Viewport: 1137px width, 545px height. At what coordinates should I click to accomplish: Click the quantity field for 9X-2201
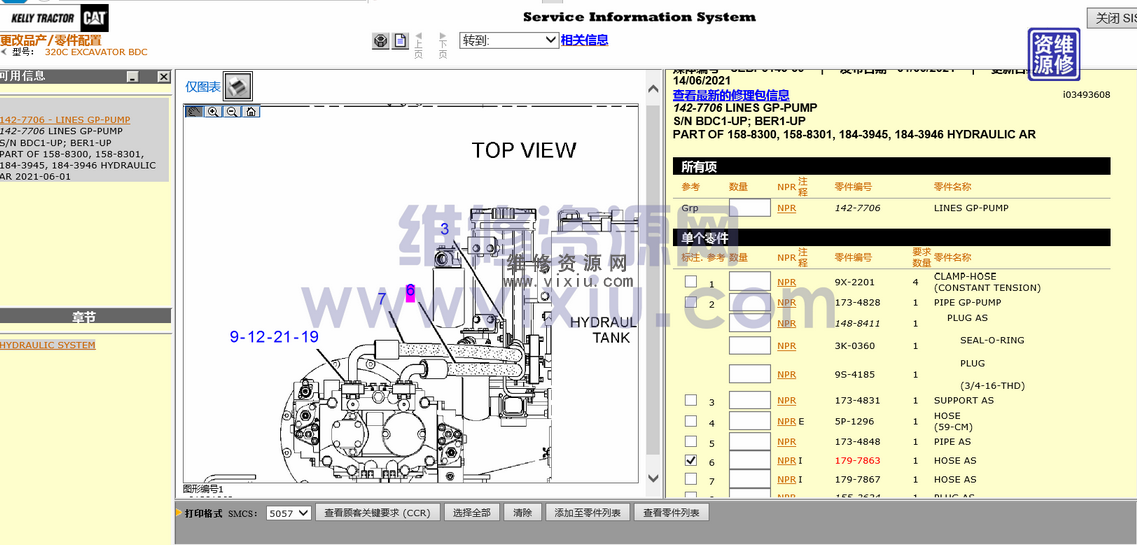tap(749, 282)
